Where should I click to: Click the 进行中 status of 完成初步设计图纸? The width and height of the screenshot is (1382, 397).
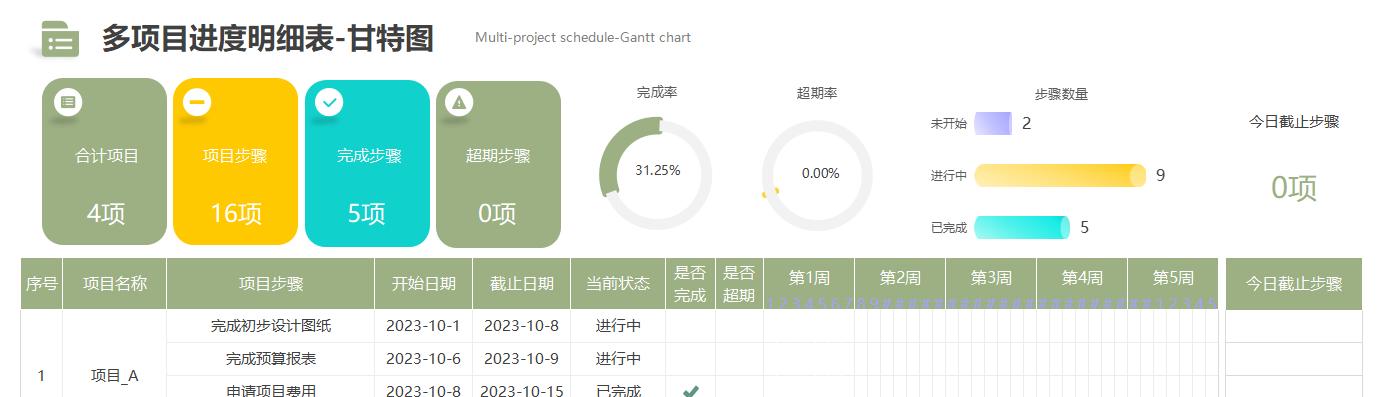coord(618,326)
